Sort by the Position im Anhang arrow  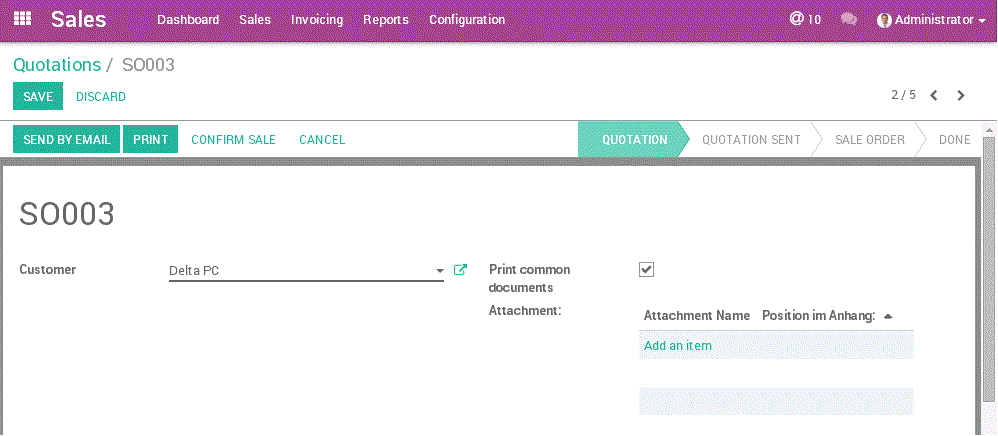888,316
